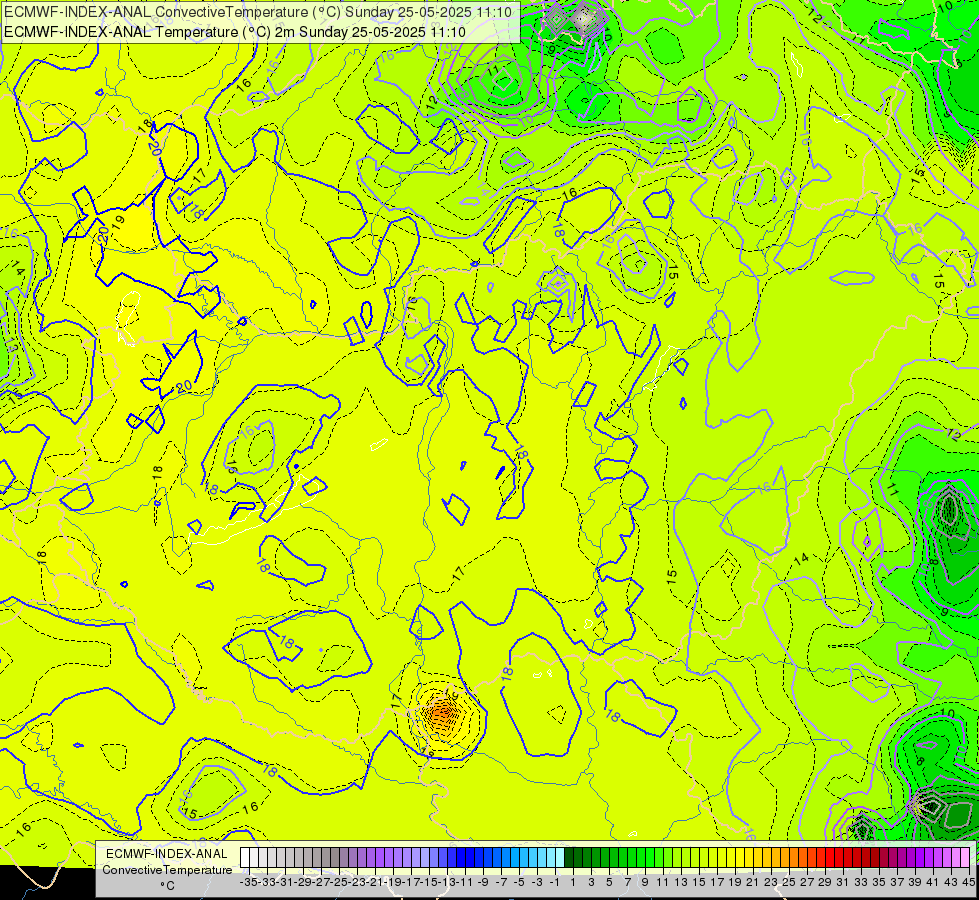Screen dimensions: 979x900
Task: Click the orange hot spot on the map
Action: [x=443, y=712]
